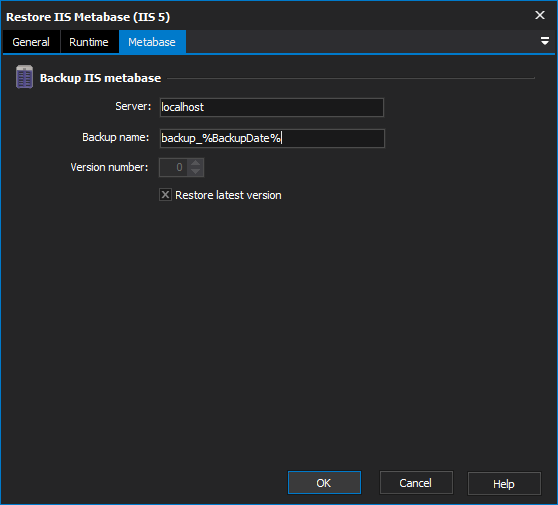Confirm with the OK button
Screen dimensions: 558x505
(x=324, y=483)
